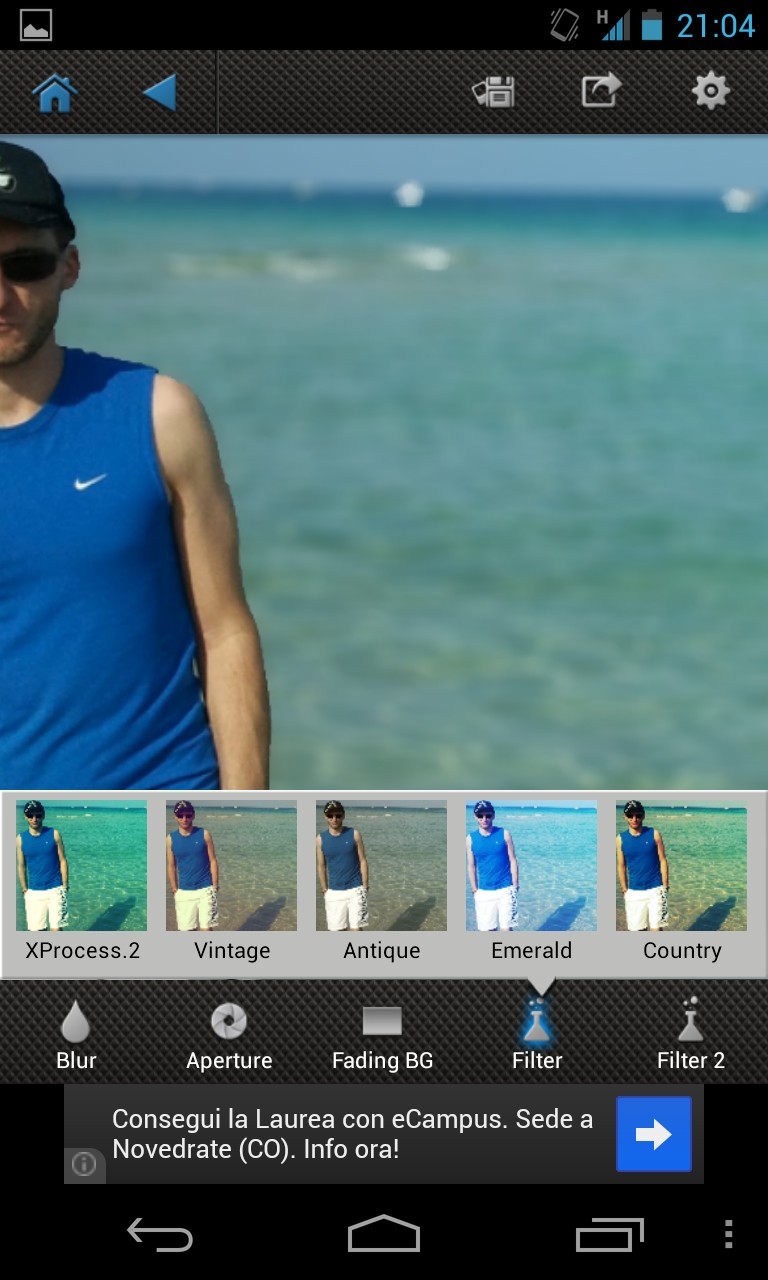Screen dimensions: 768x1280
Task: Open settings with the gear icon
Action: tap(710, 92)
